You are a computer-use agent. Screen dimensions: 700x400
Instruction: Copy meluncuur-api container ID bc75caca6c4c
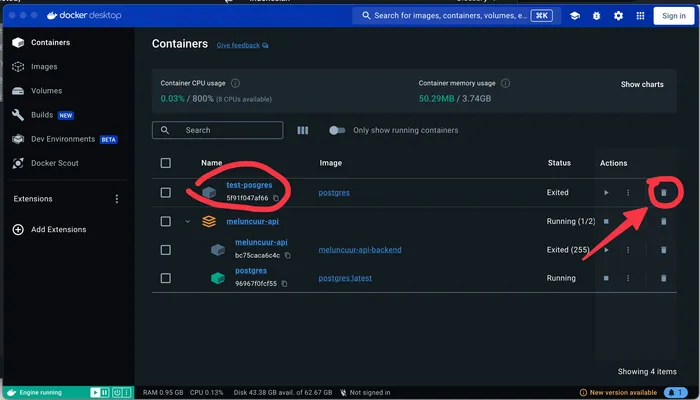pyautogui.click(x=288, y=256)
